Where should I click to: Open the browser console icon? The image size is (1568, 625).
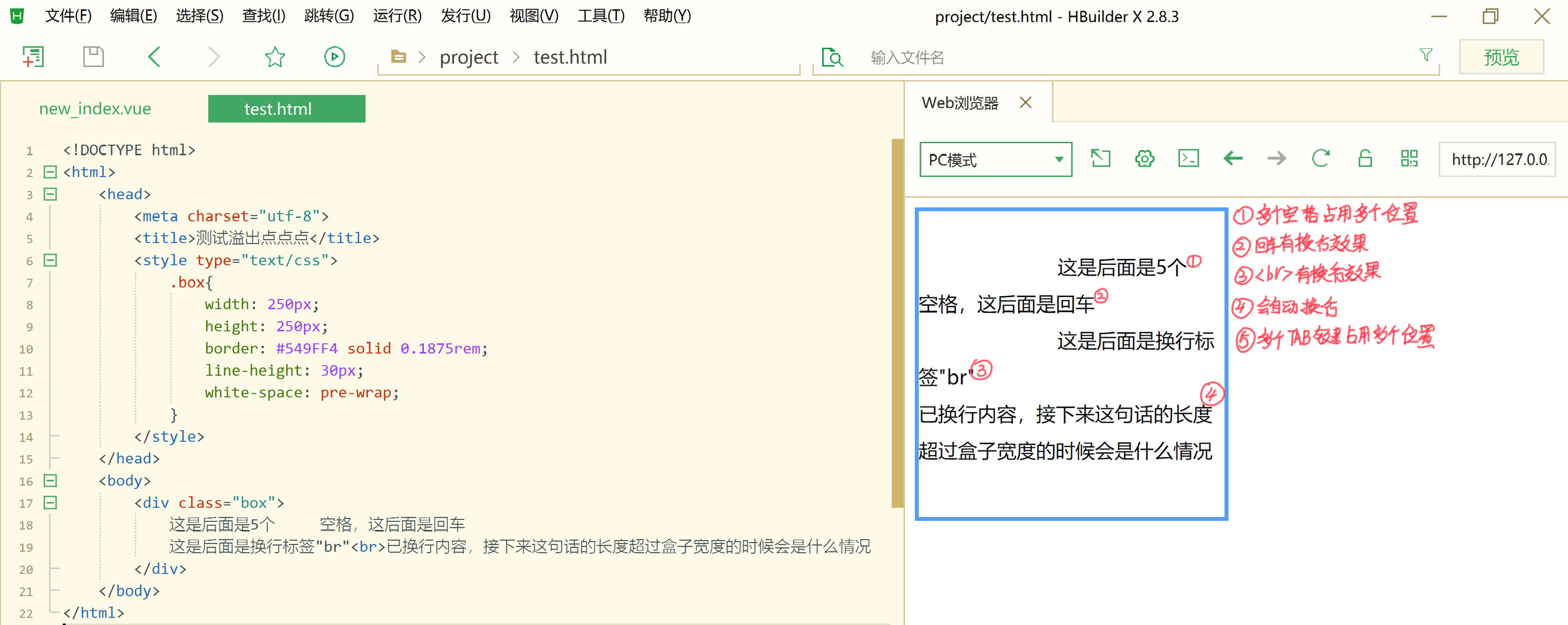[x=1188, y=159]
